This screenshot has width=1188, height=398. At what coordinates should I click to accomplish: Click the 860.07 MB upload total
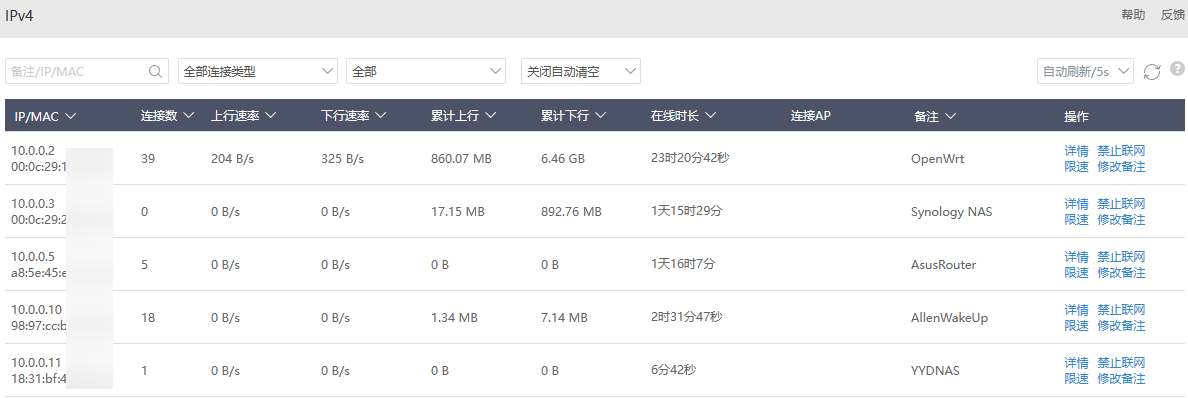461,158
